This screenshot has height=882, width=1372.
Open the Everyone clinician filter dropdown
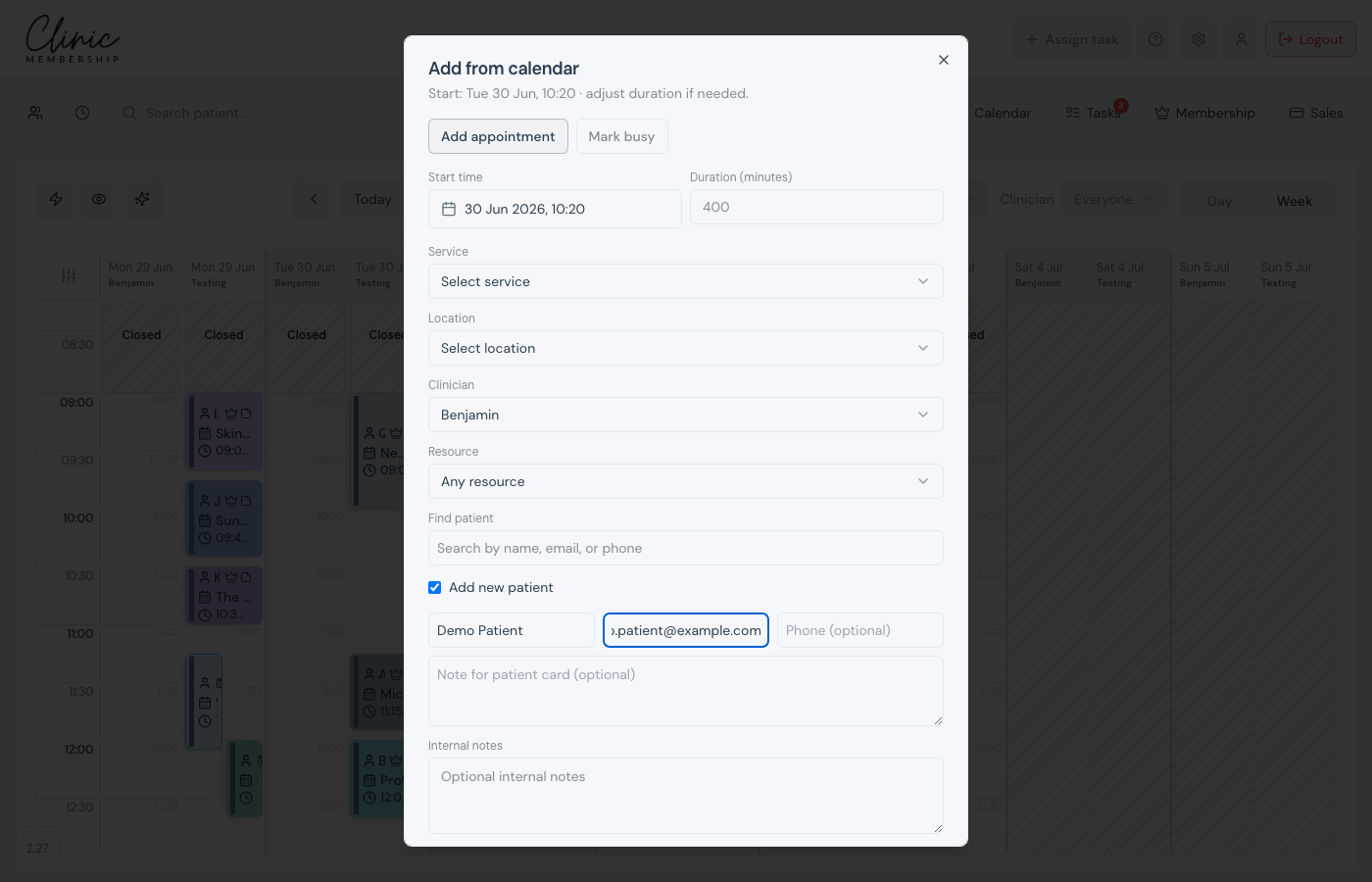[1112, 199]
